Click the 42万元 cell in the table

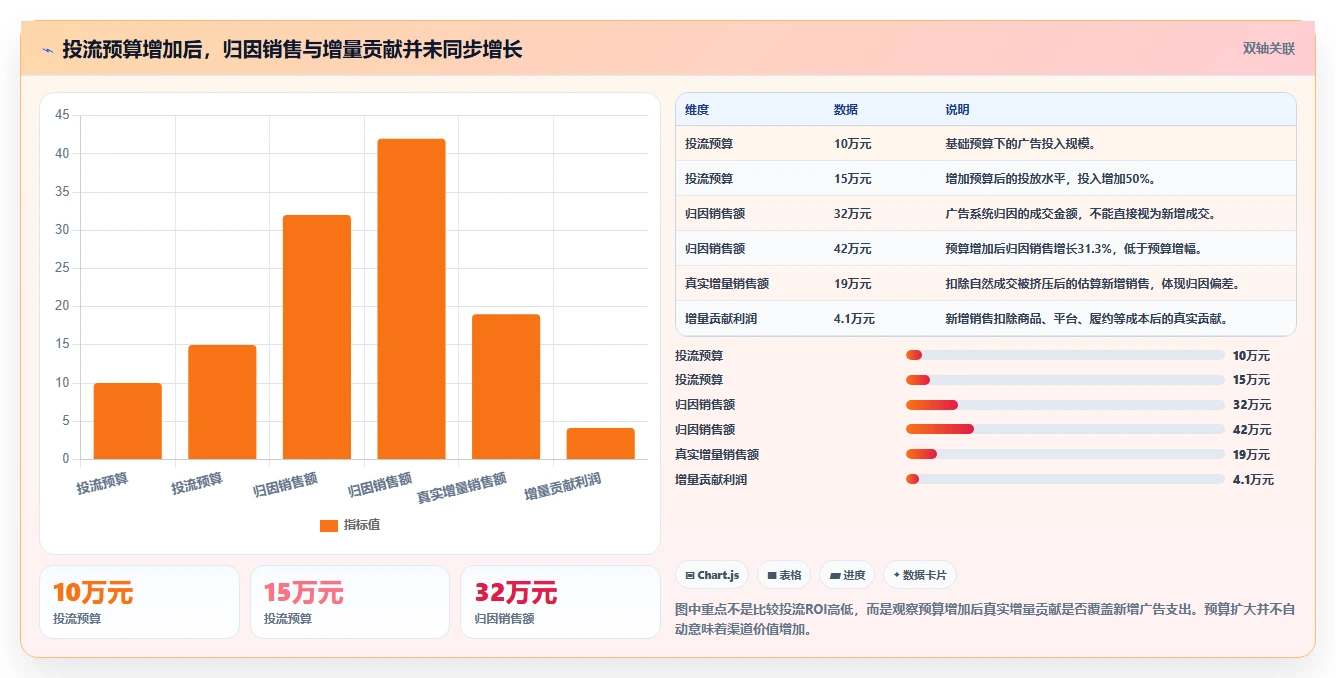tap(853, 249)
